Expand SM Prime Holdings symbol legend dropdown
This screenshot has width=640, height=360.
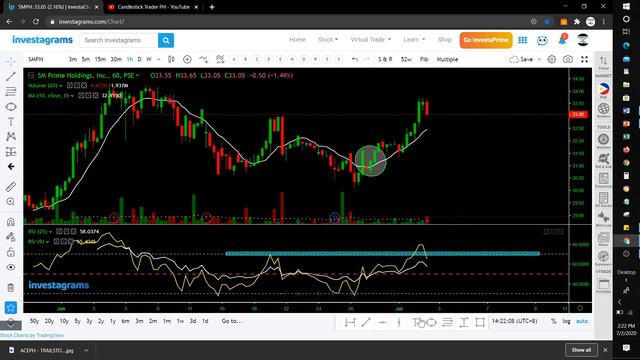pos(138,76)
